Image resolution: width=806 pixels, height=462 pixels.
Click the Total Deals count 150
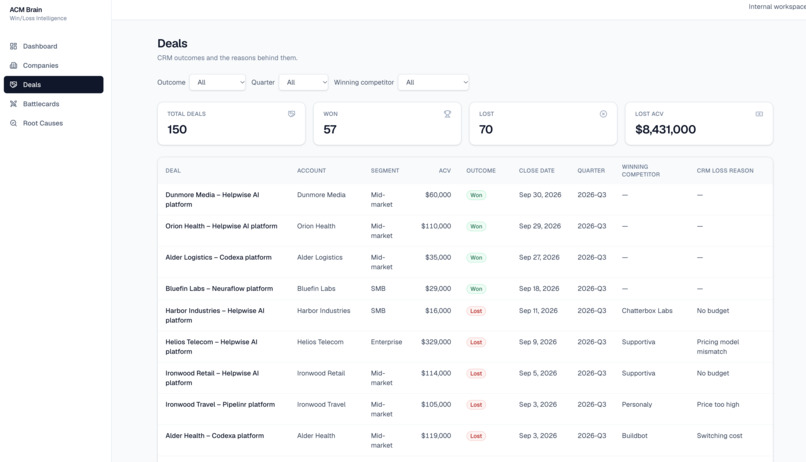177,130
